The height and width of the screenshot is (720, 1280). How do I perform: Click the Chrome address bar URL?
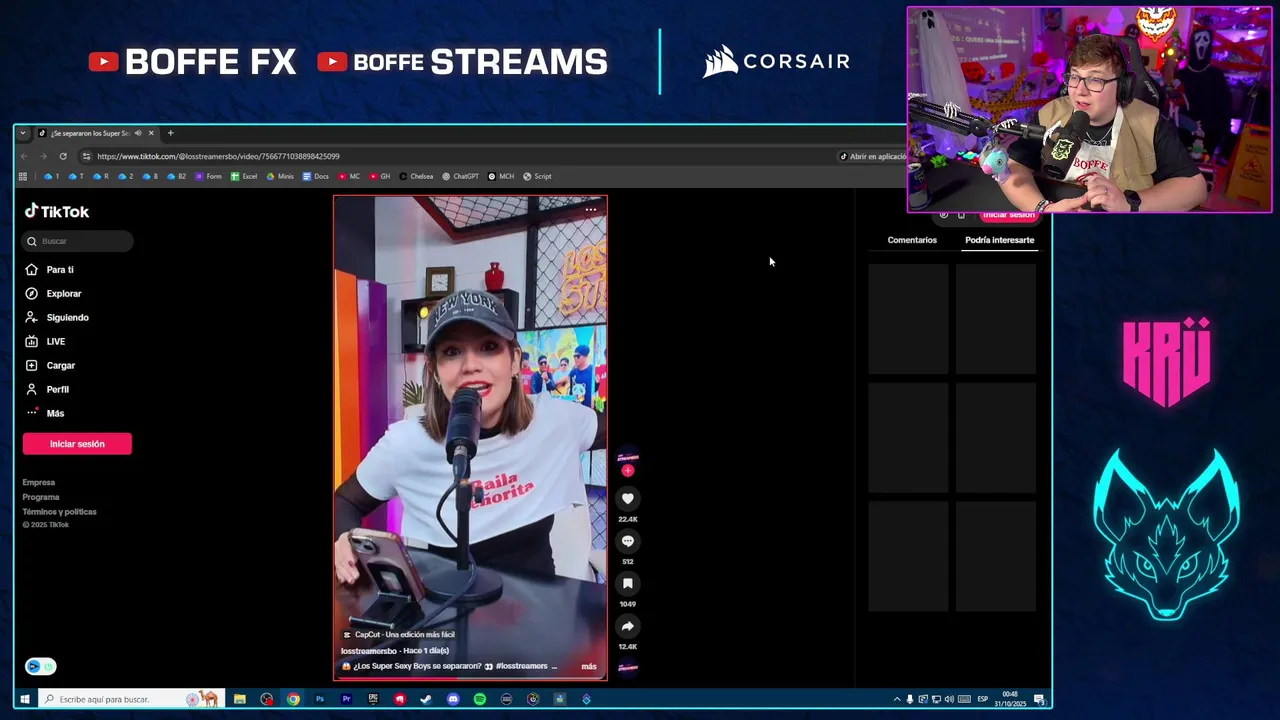(x=218, y=156)
